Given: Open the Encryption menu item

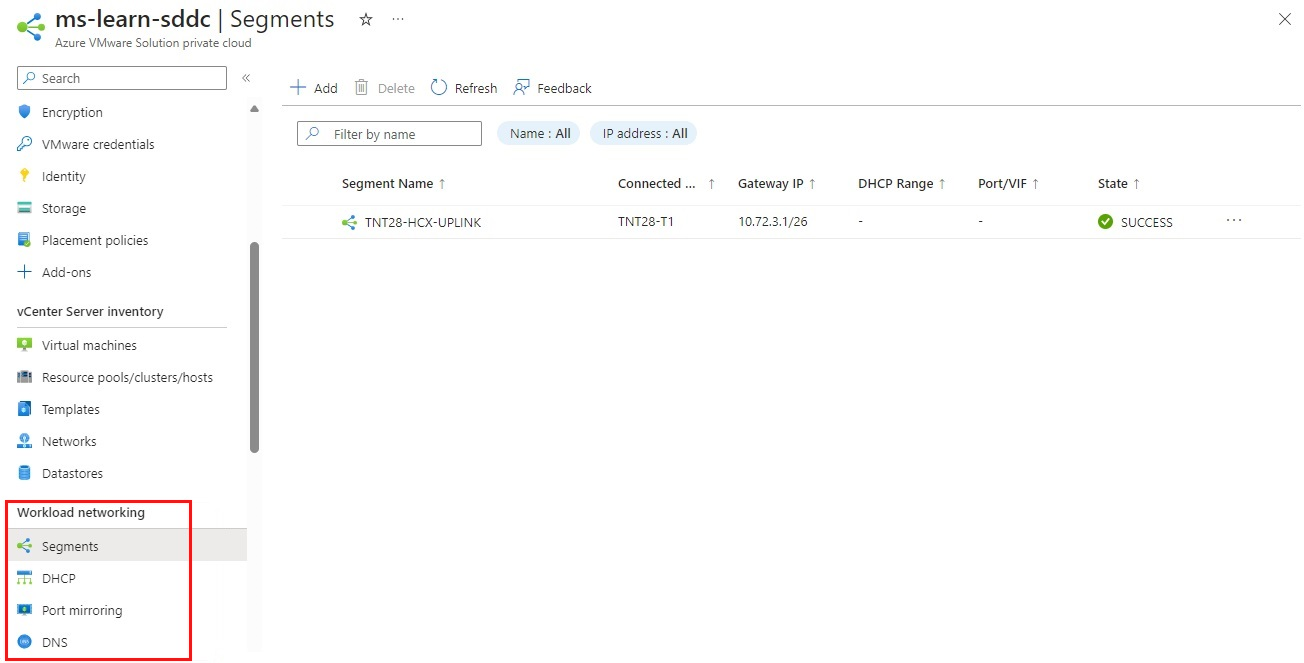Looking at the screenshot, I should coord(72,112).
